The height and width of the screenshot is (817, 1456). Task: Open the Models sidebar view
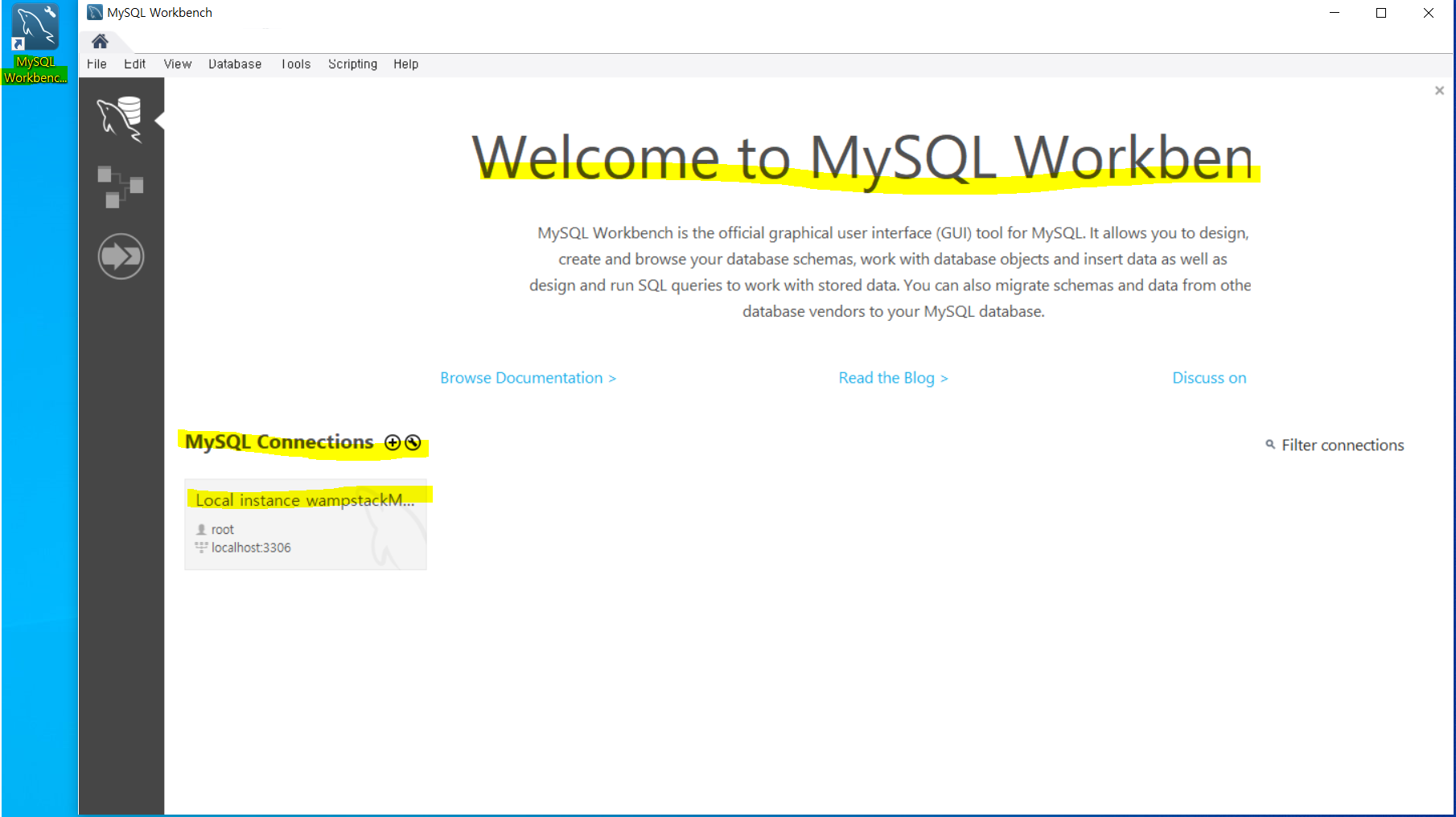(121, 187)
